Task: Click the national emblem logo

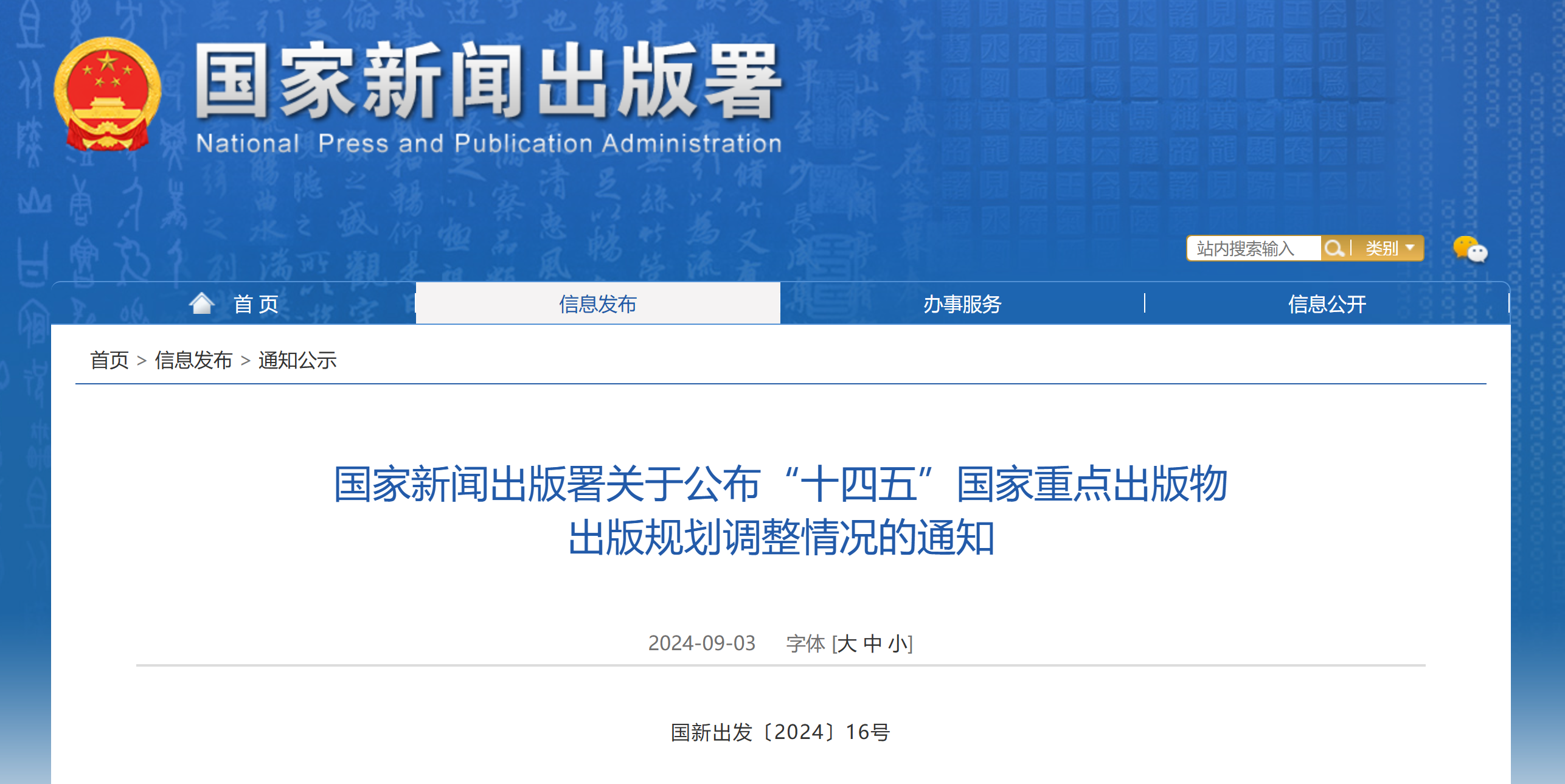Action: click(108, 94)
